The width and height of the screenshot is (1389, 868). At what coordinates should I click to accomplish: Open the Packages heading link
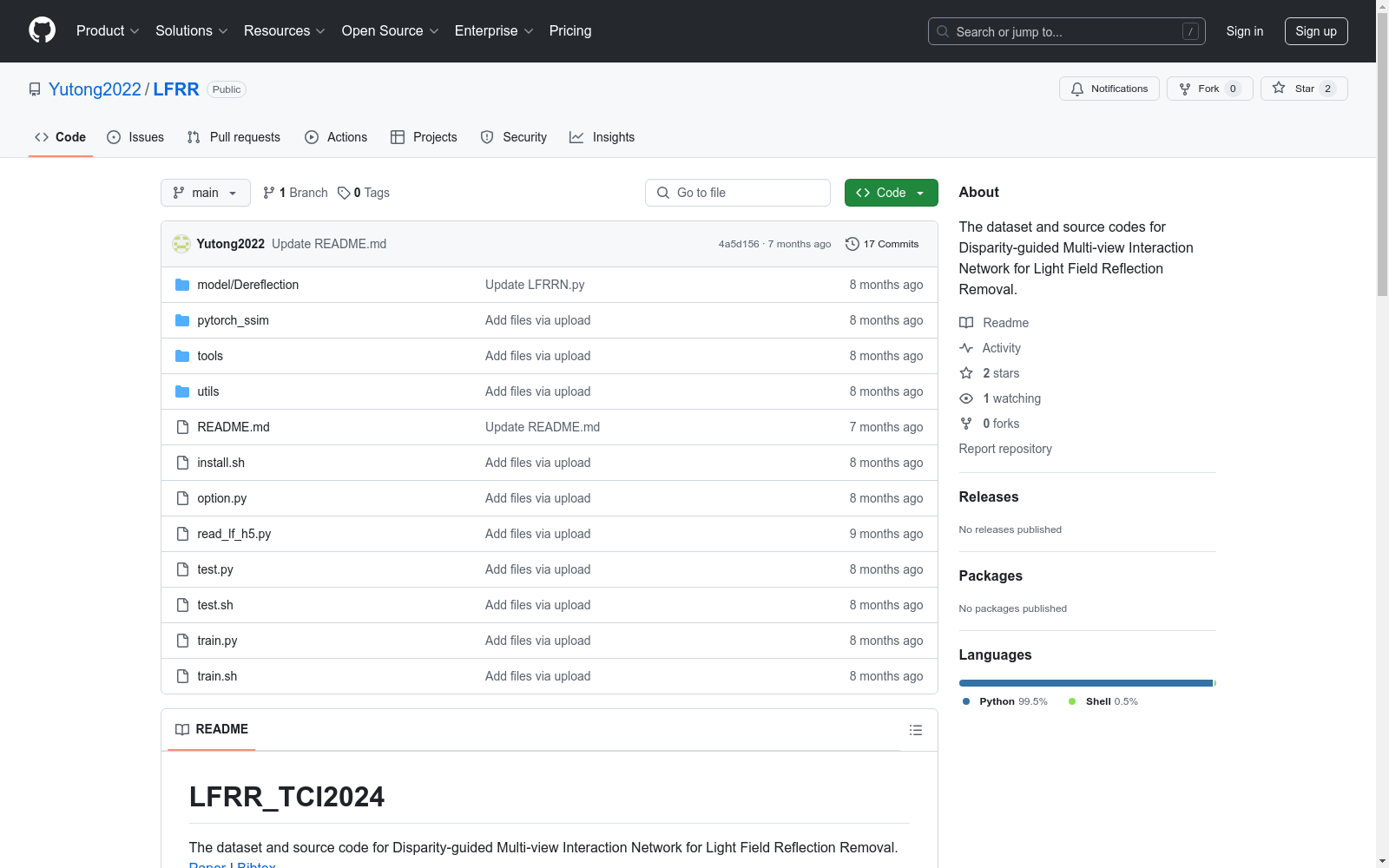991,575
